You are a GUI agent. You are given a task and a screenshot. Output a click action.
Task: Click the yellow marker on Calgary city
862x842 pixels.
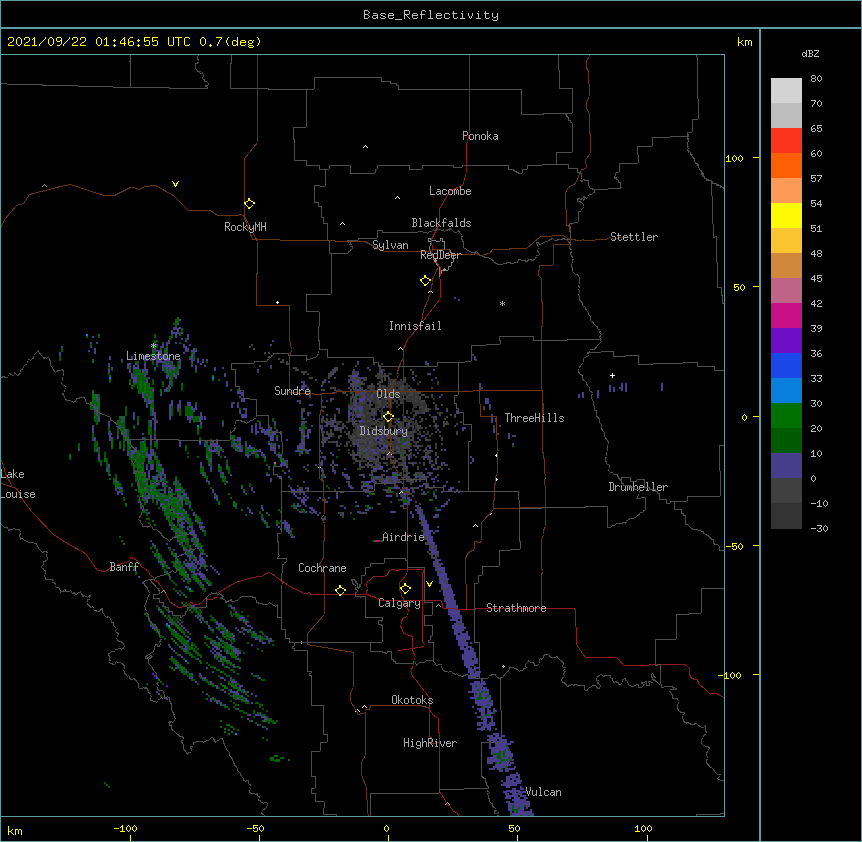405,589
